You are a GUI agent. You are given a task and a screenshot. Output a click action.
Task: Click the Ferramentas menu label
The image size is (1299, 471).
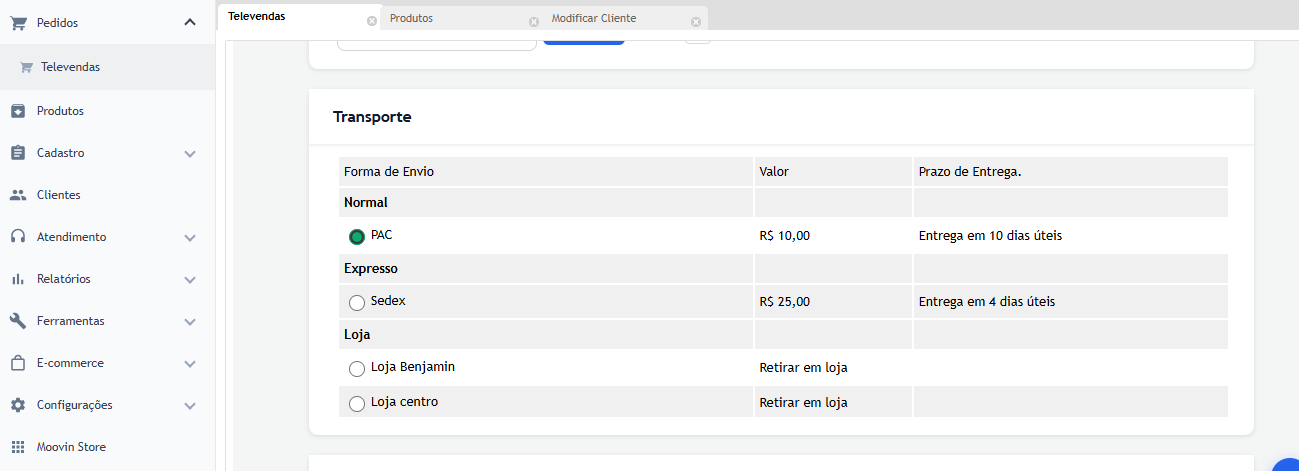pyautogui.click(x=71, y=321)
